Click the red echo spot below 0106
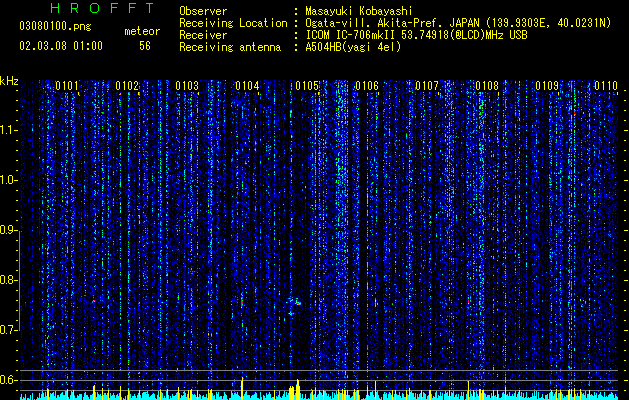Screen dimensions: 629x400 [375, 303]
